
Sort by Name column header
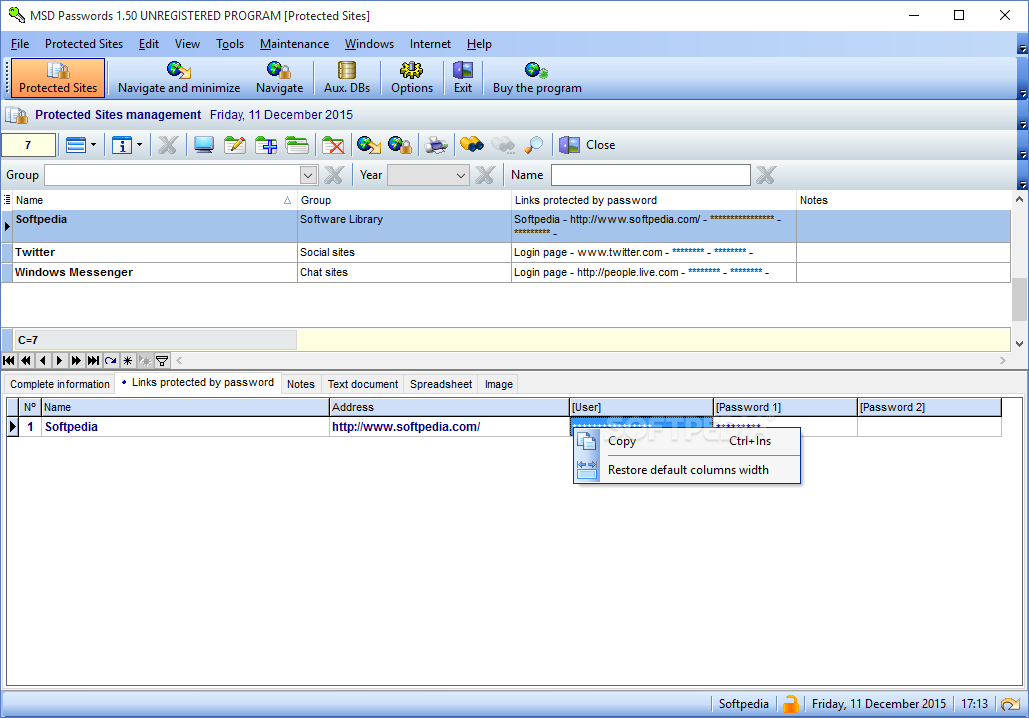pos(154,200)
